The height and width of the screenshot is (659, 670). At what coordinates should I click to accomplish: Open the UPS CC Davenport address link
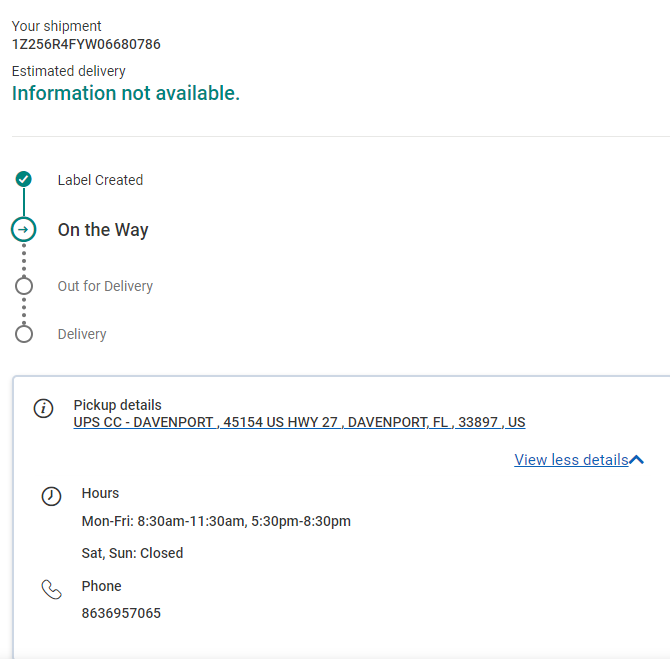tap(299, 423)
